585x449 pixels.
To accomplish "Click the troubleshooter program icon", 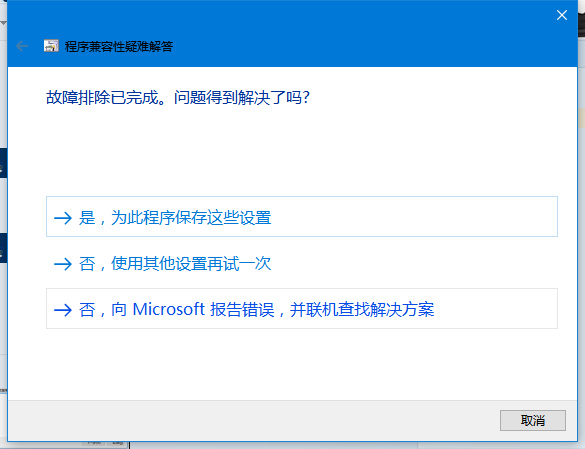I will point(51,46).
